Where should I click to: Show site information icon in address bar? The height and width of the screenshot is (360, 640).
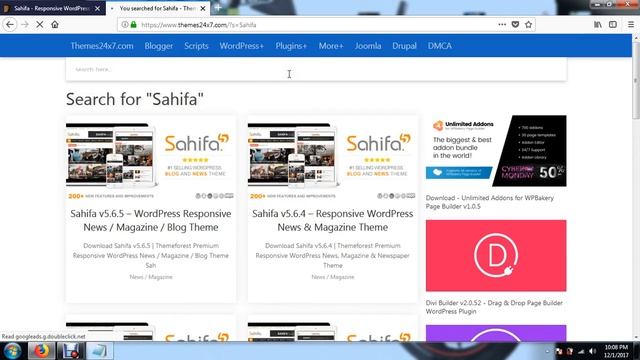click(125, 24)
